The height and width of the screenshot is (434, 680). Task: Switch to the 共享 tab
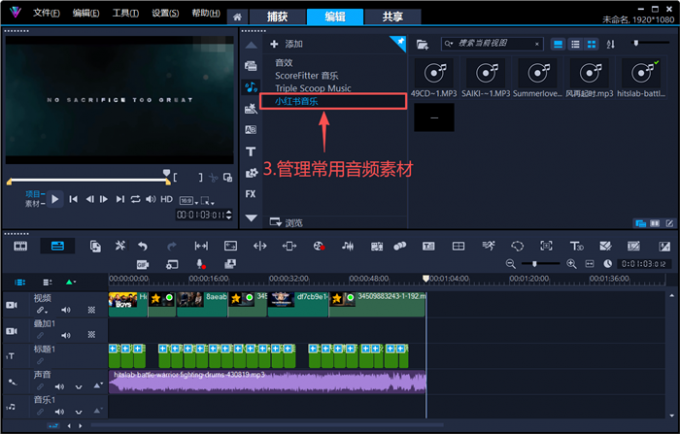click(x=392, y=17)
